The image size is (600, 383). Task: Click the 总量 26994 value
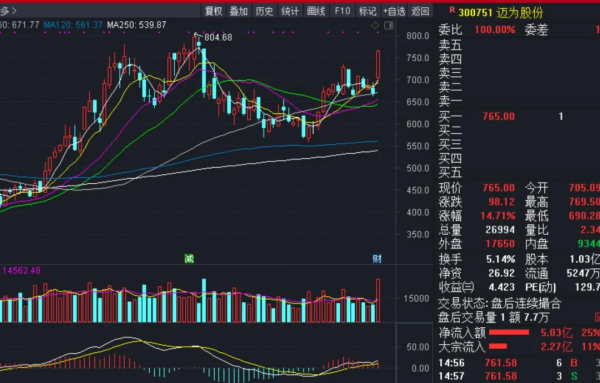pos(500,230)
